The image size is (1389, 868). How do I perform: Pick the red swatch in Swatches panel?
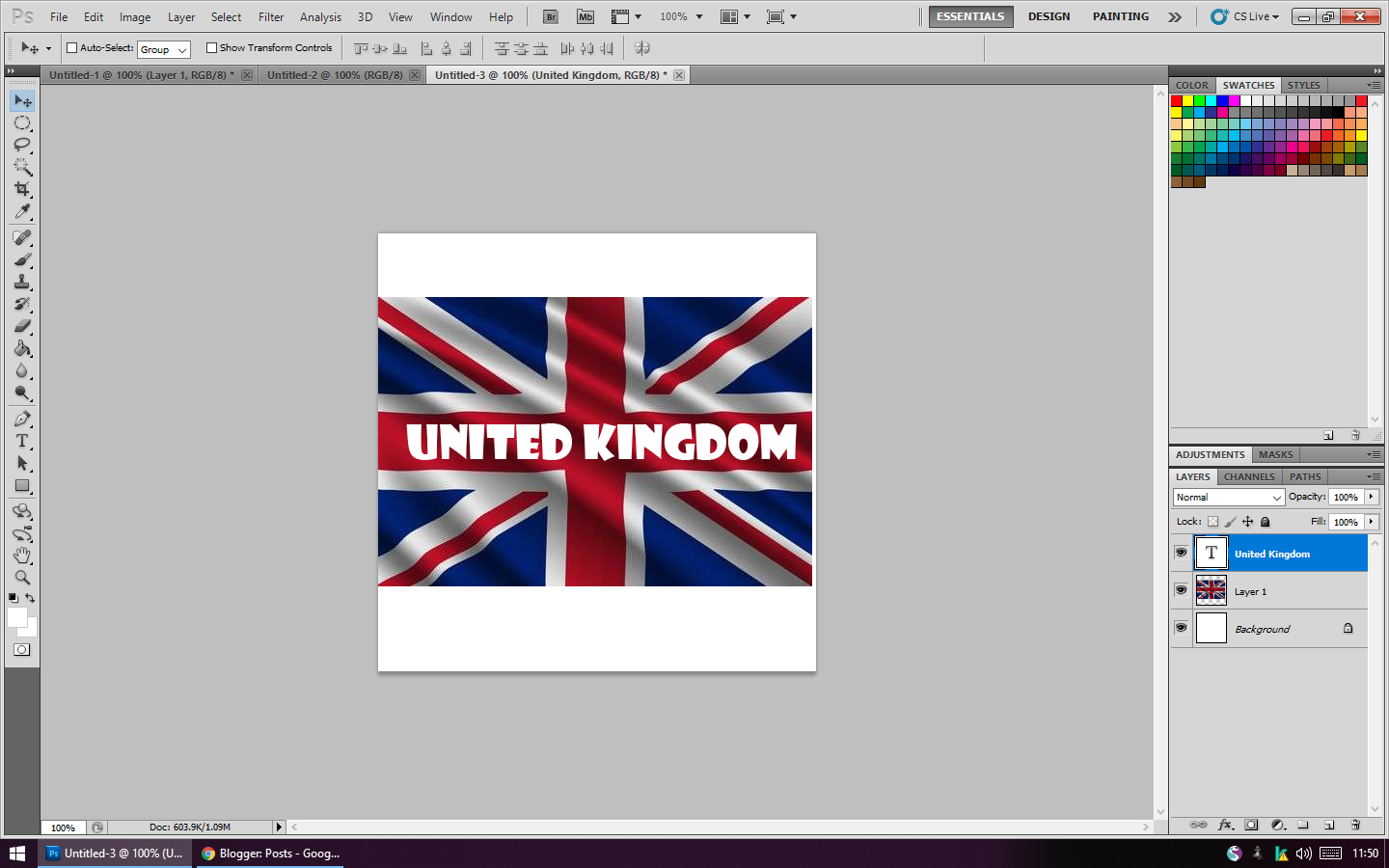(x=1177, y=100)
